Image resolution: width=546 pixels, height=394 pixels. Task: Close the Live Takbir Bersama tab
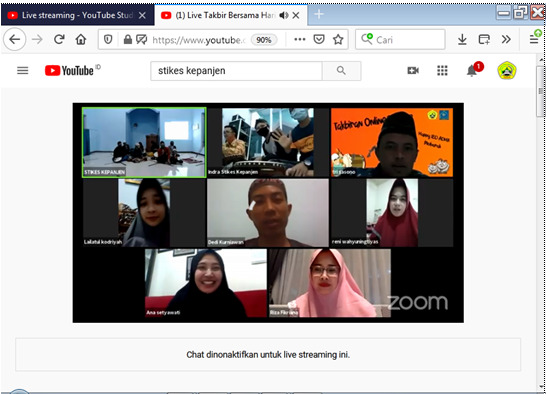[296, 15]
